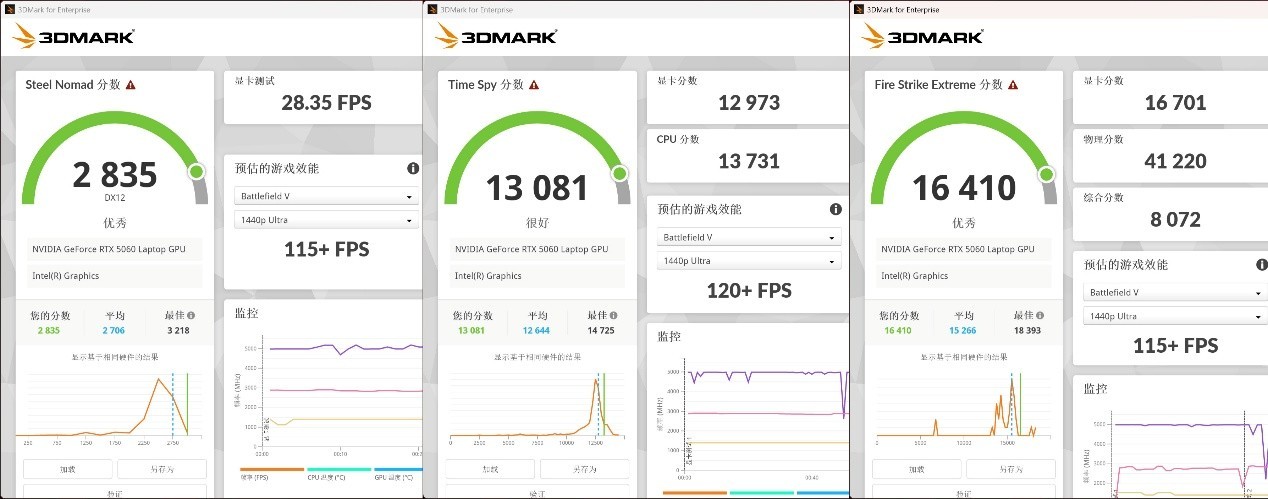This screenshot has height=499, width=1268.
Task: Click the green gauge knob on the Steel Nomad score arc
Action: click(x=197, y=172)
